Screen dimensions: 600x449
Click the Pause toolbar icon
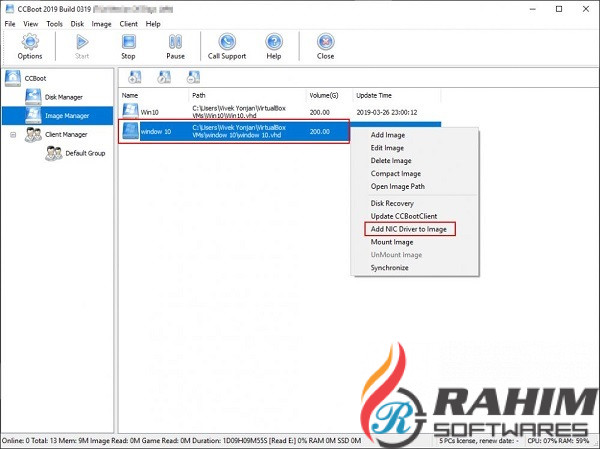point(175,46)
